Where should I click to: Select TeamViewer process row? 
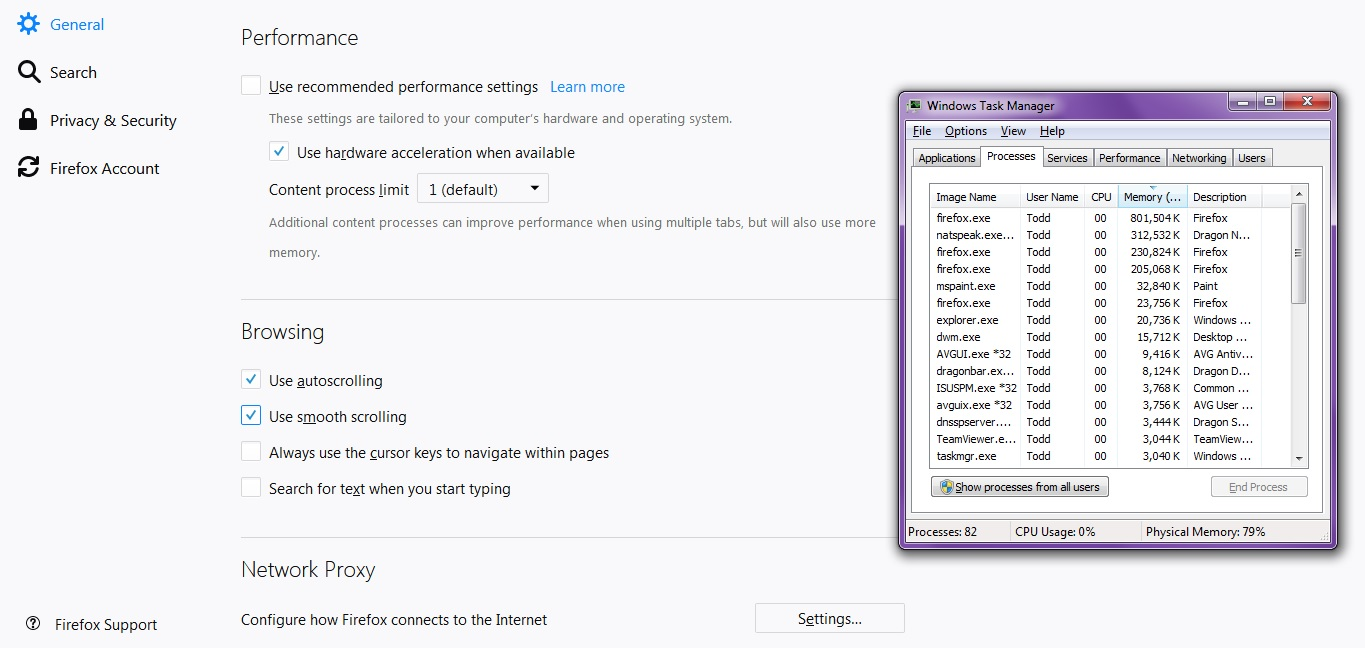[1110, 439]
